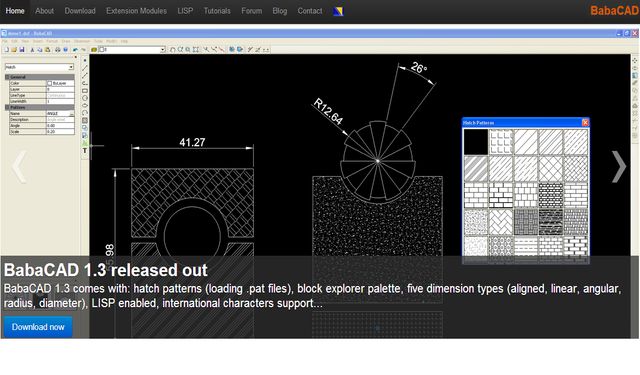Go to the Contact page

[x=310, y=11]
